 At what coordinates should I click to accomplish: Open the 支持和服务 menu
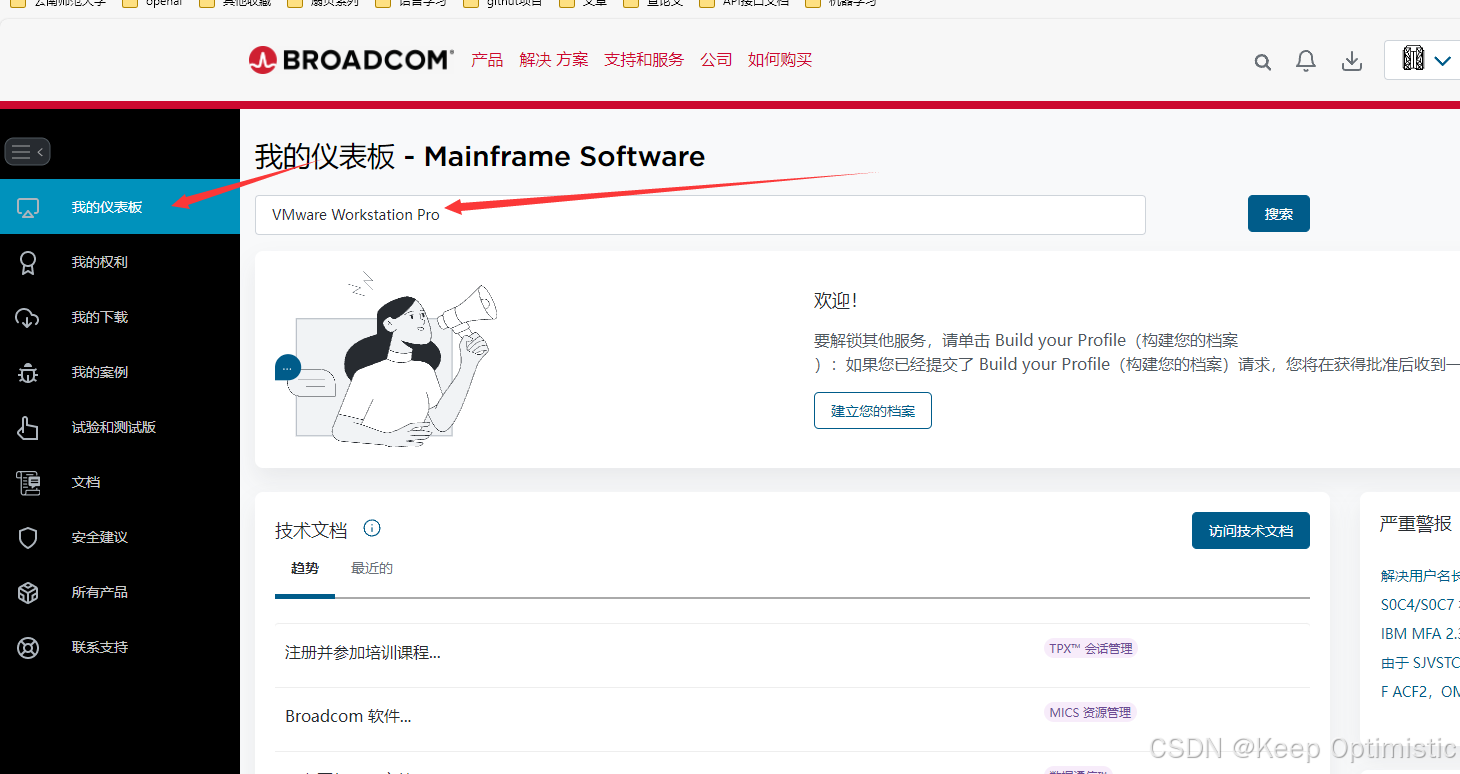click(x=644, y=60)
